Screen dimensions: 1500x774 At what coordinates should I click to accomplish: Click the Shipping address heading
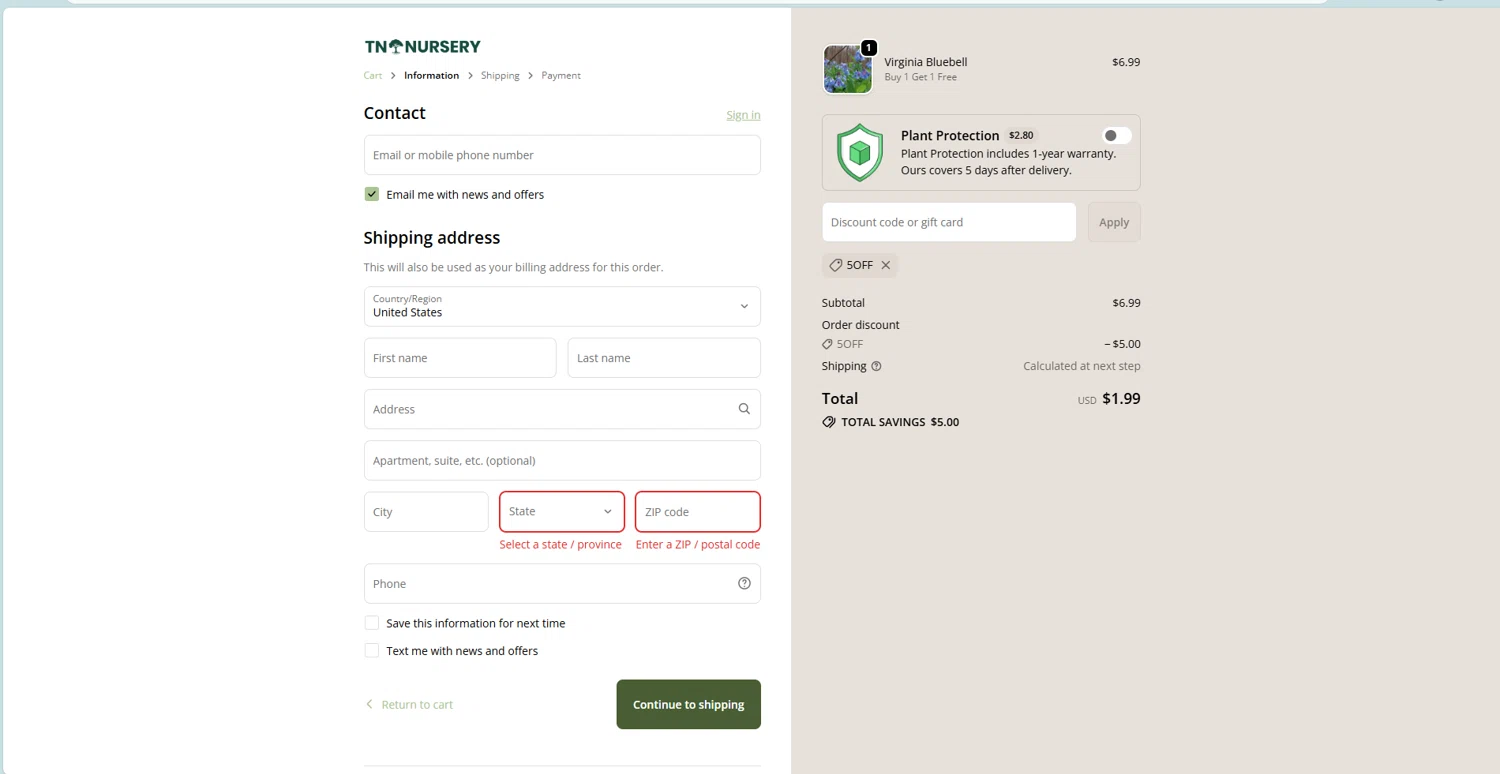click(x=432, y=238)
